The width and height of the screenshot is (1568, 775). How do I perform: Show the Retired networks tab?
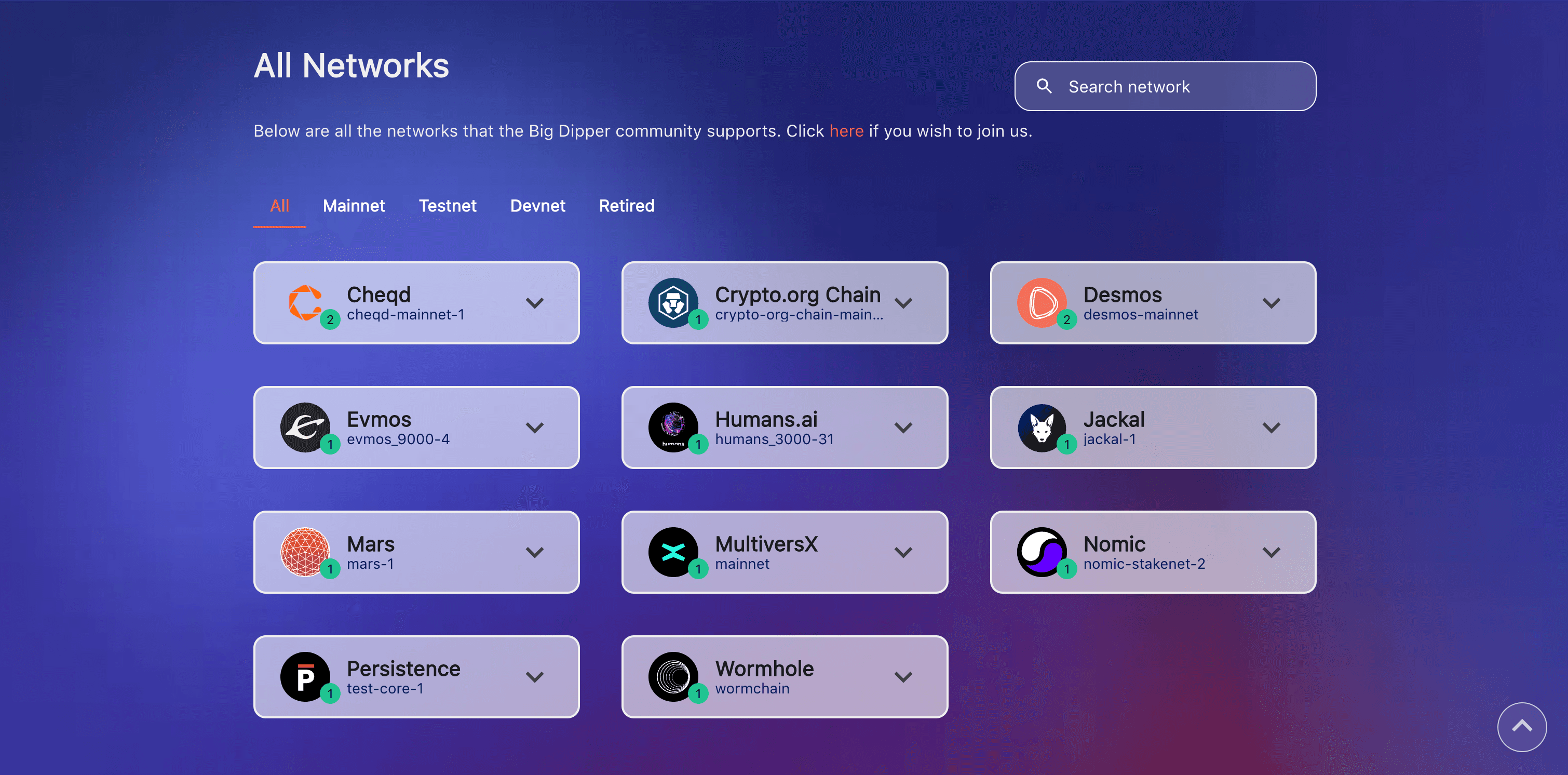point(626,206)
